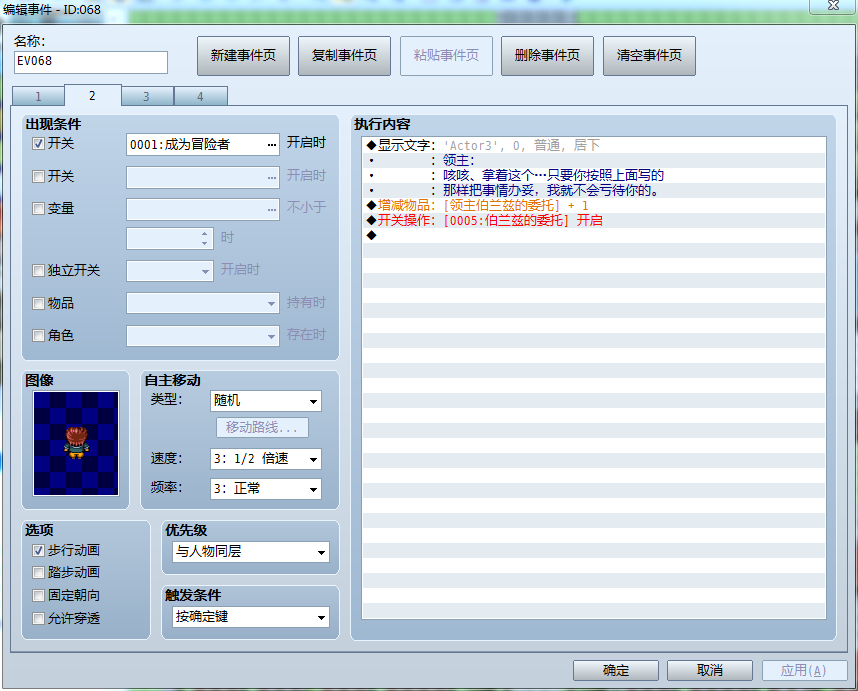Click the event name field EV068
This screenshot has height=691, width=858.
[x=91, y=62]
